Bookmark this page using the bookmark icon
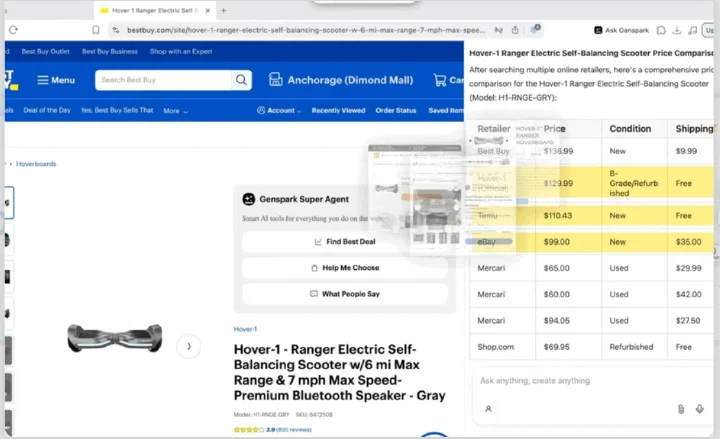 click(x=96, y=30)
